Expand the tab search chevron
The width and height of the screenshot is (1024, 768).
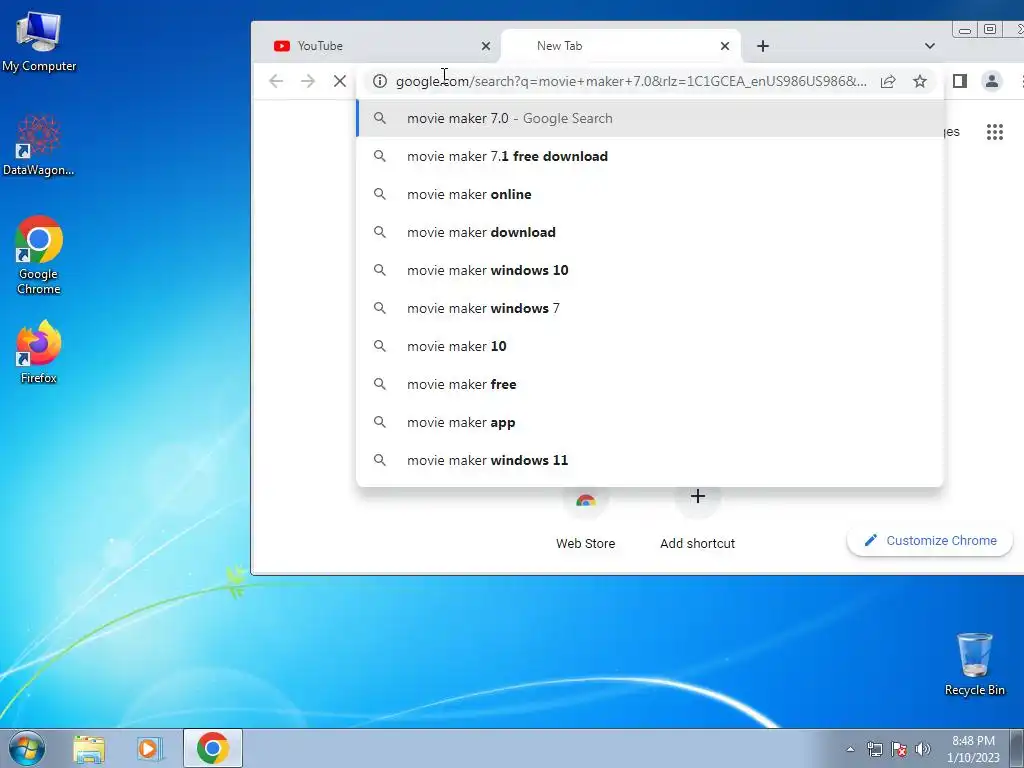[x=930, y=46]
